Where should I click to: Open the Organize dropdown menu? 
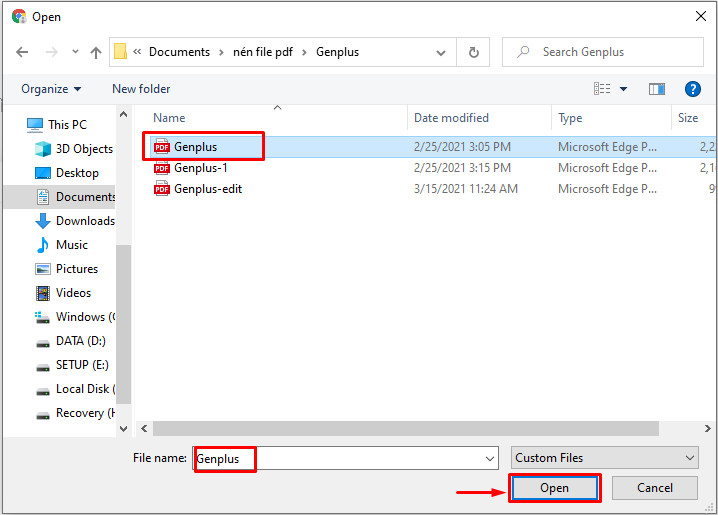pyautogui.click(x=51, y=89)
